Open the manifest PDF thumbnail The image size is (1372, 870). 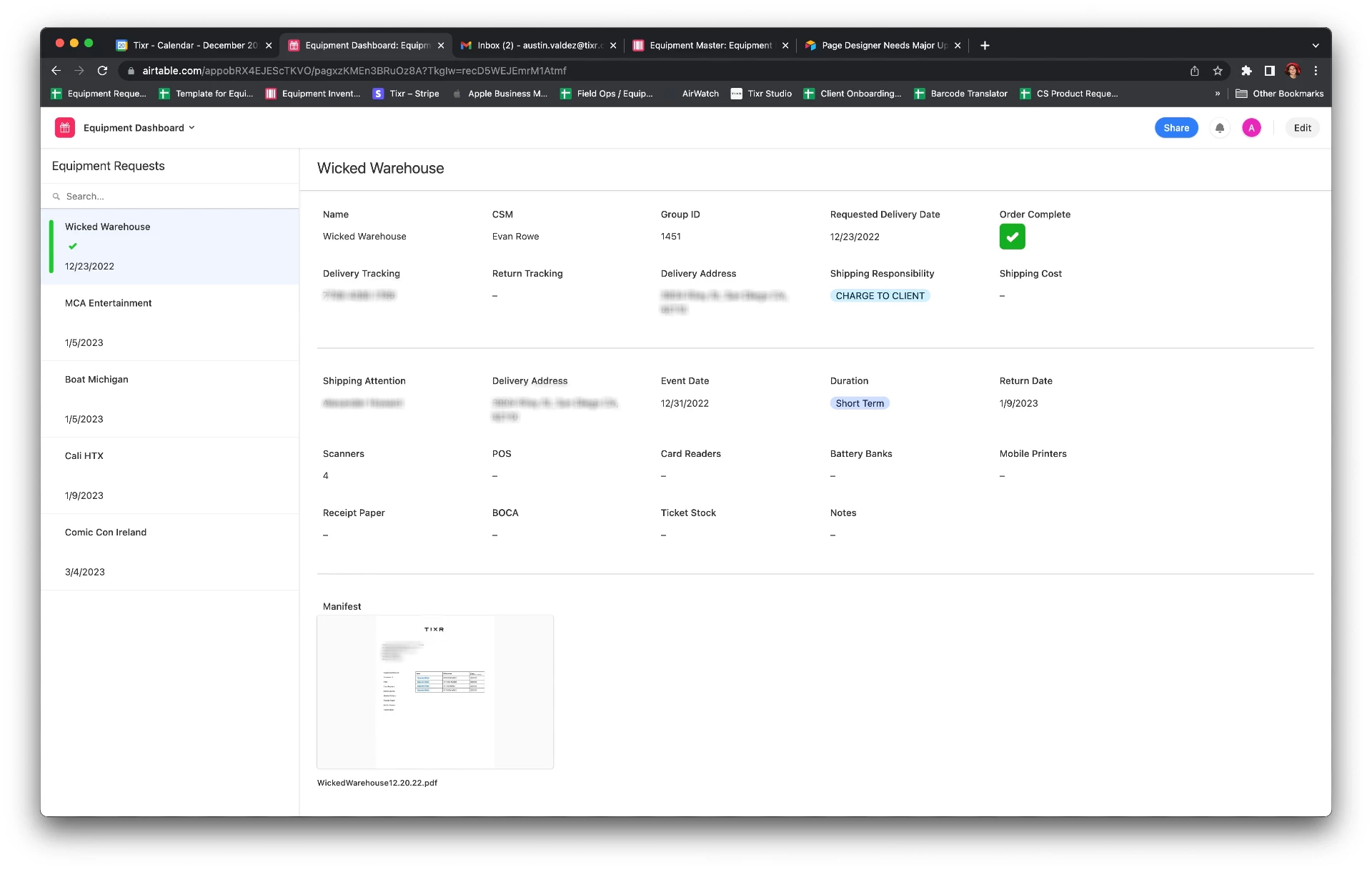435,692
